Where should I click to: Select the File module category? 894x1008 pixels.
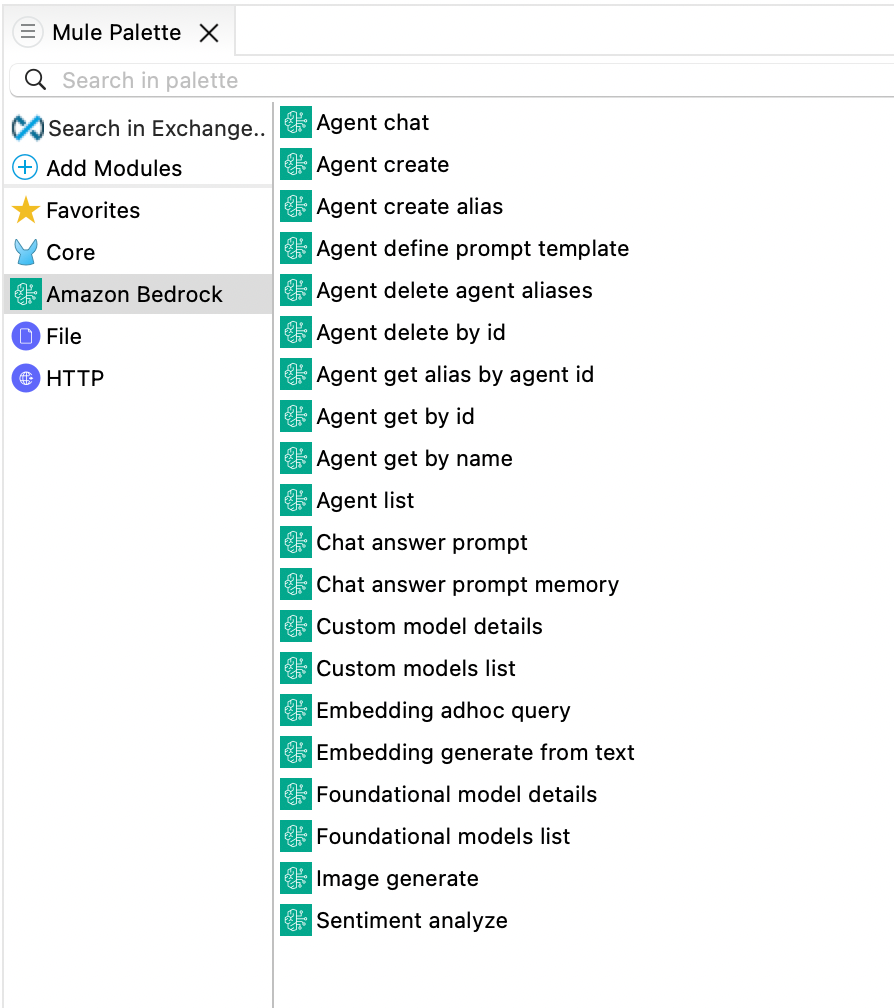pos(64,336)
